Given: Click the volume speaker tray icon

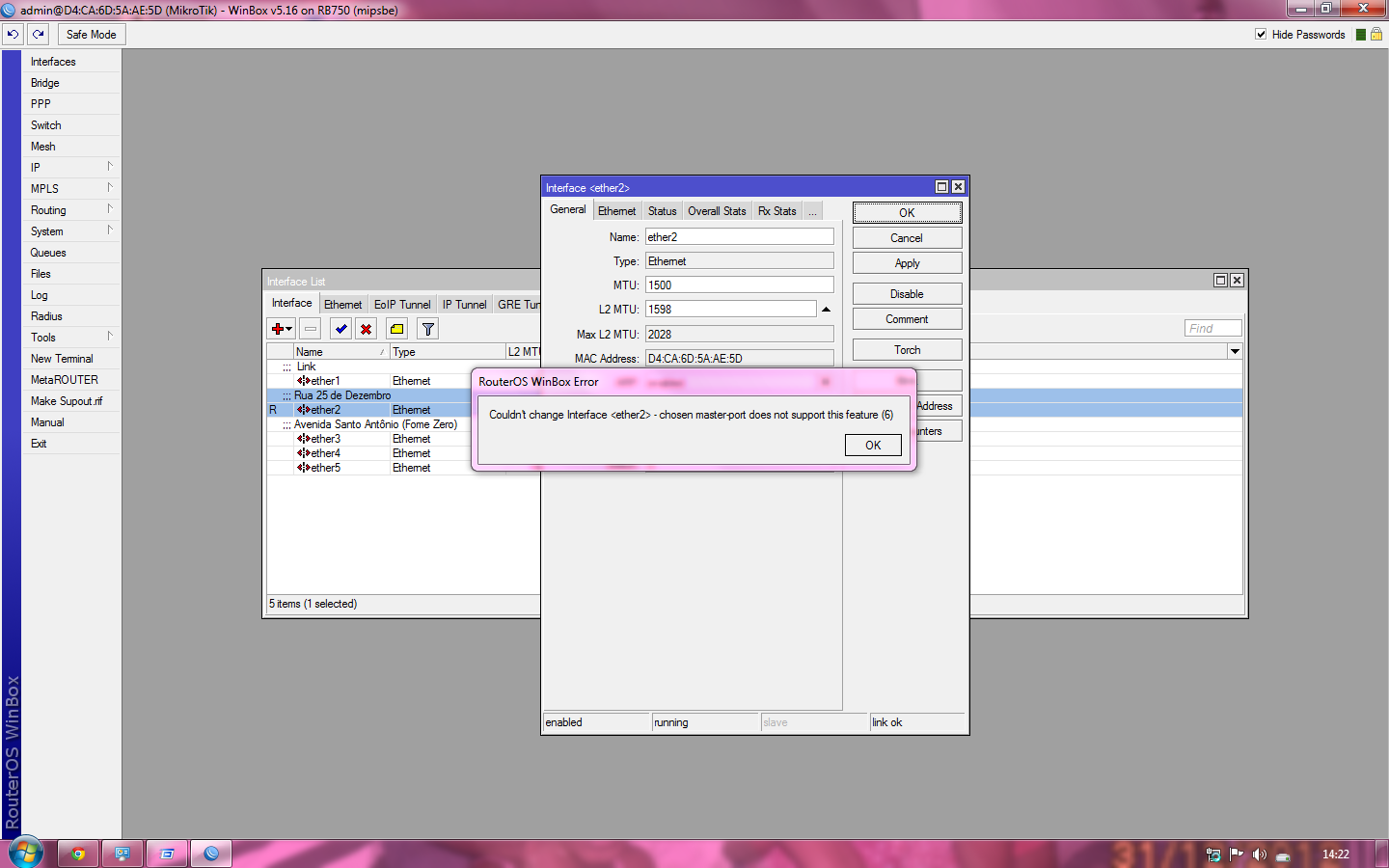Looking at the screenshot, I should (x=1259, y=854).
